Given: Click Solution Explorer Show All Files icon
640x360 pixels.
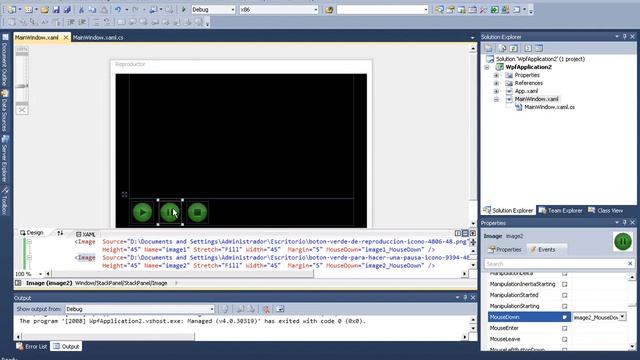Looking at the screenshot, I should [x=502, y=48].
